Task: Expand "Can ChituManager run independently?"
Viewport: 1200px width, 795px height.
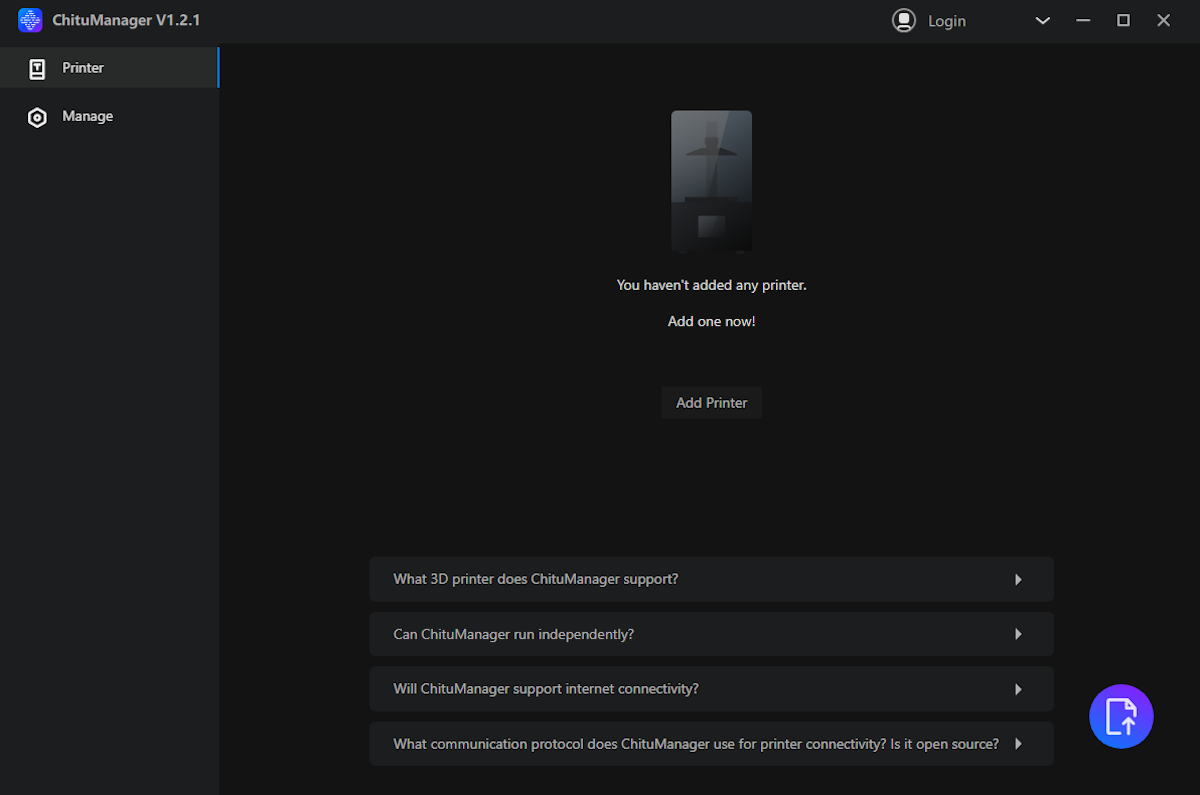Action: [711, 634]
